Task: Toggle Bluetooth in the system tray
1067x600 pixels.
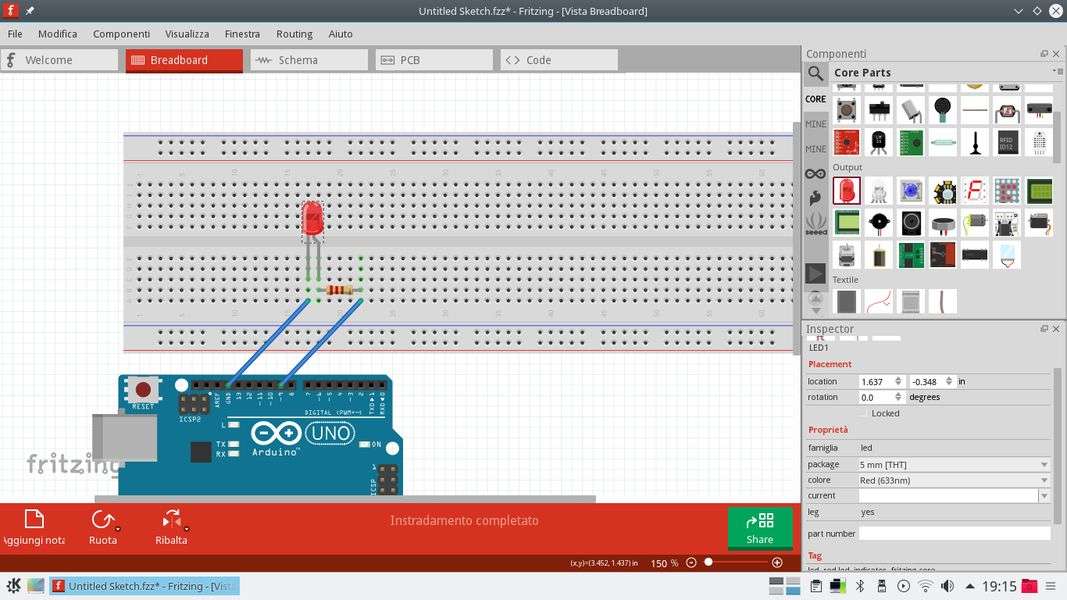Action: tap(859, 586)
